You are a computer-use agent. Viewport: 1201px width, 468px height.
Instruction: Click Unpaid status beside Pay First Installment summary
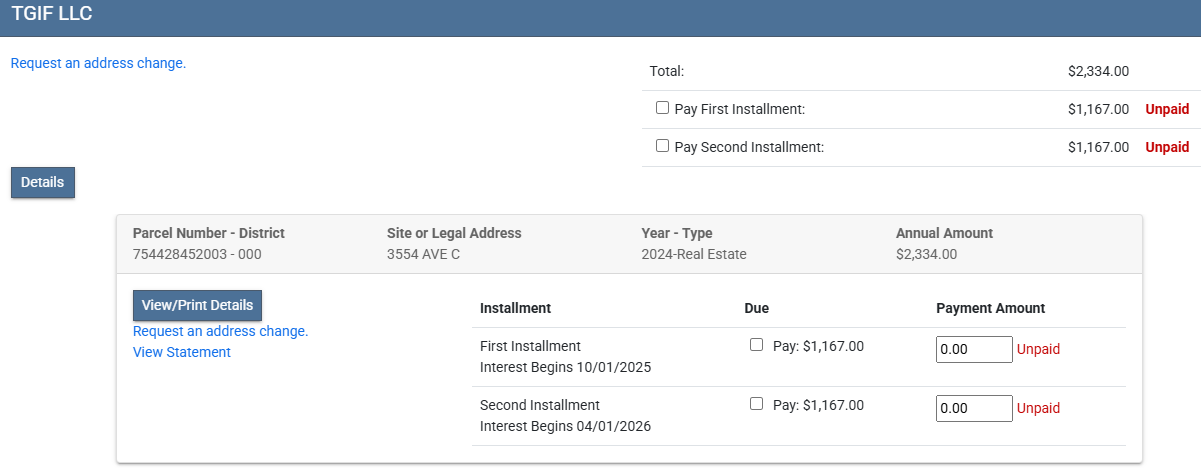pos(1166,109)
